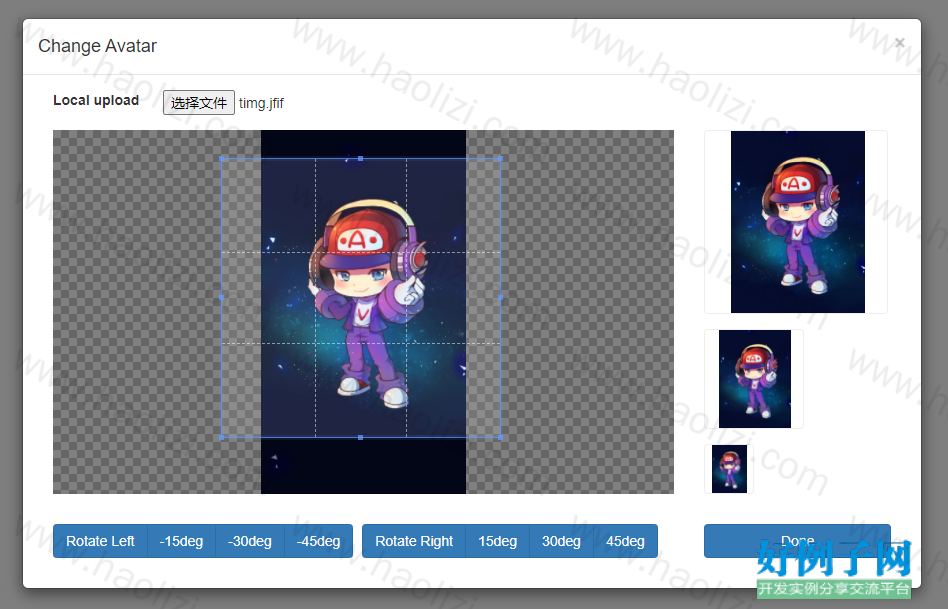The height and width of the screenshot is (609, 948).
Task: Click the top-center crop box handle
Action: [x=361, y=158]
